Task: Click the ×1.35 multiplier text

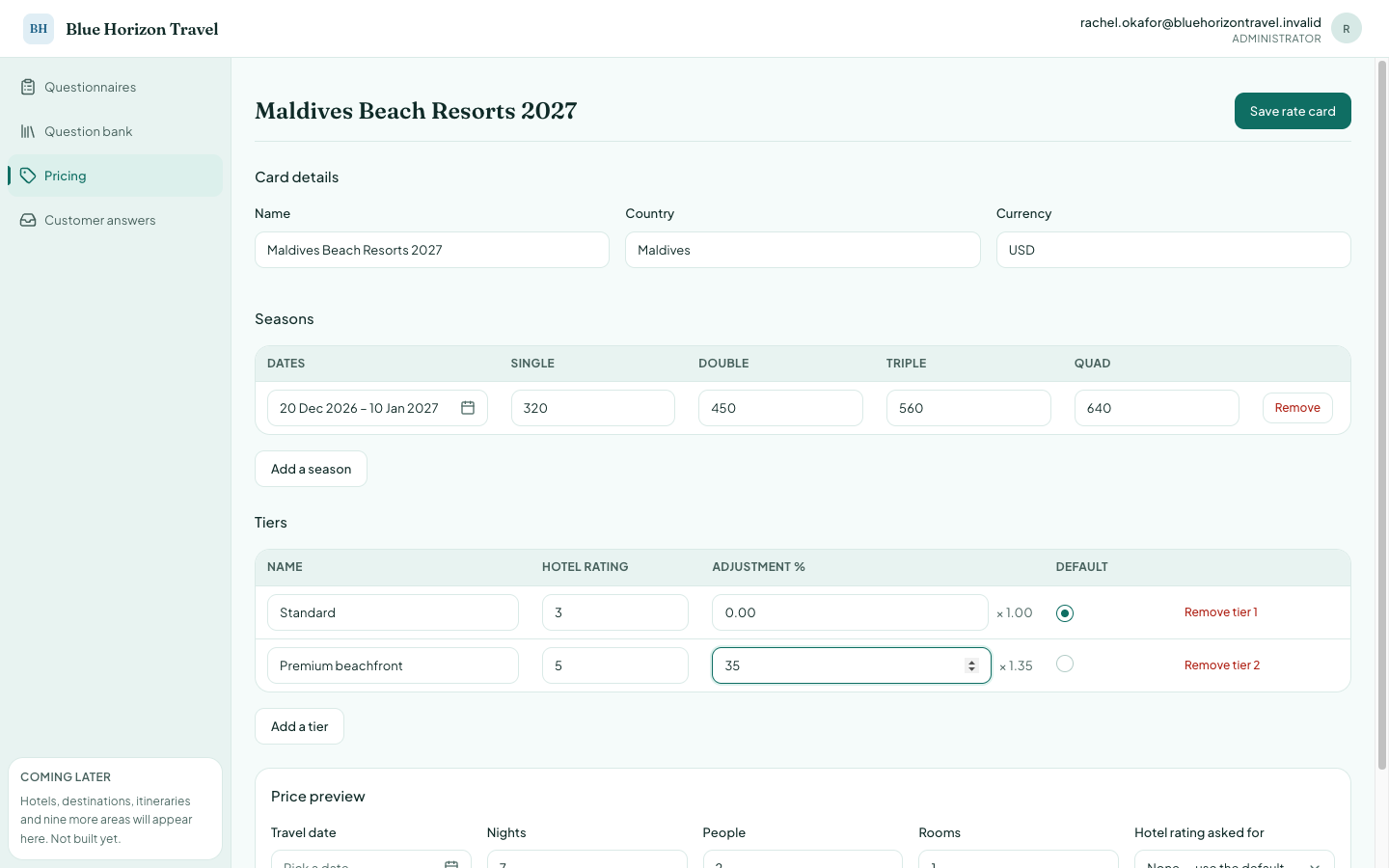Action: coord(1016,665)
